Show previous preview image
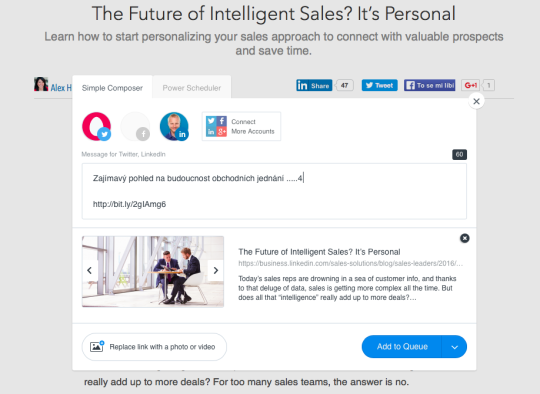 [x=90, y=271]
